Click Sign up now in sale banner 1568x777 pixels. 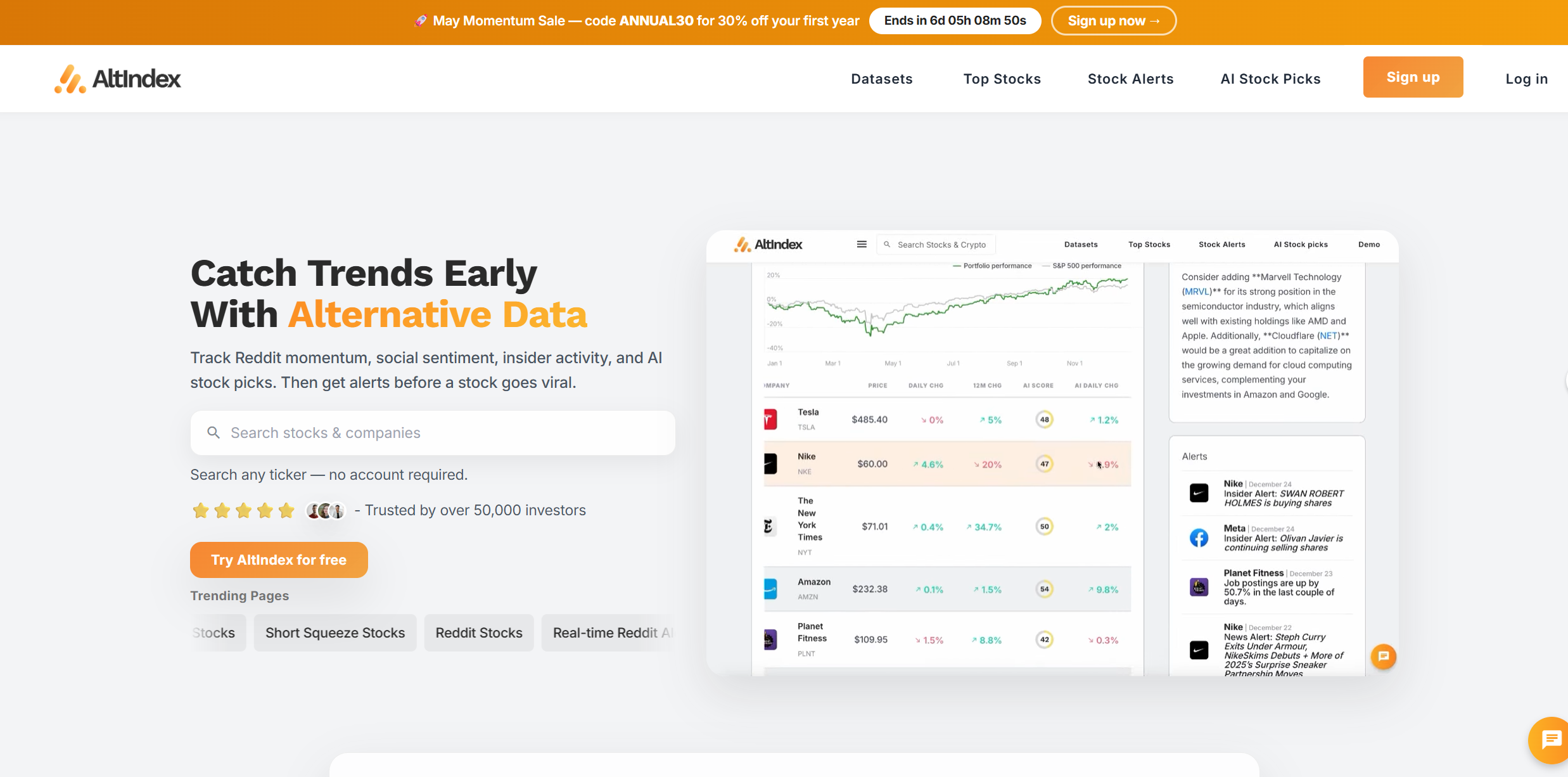[x=1113, y=21]
